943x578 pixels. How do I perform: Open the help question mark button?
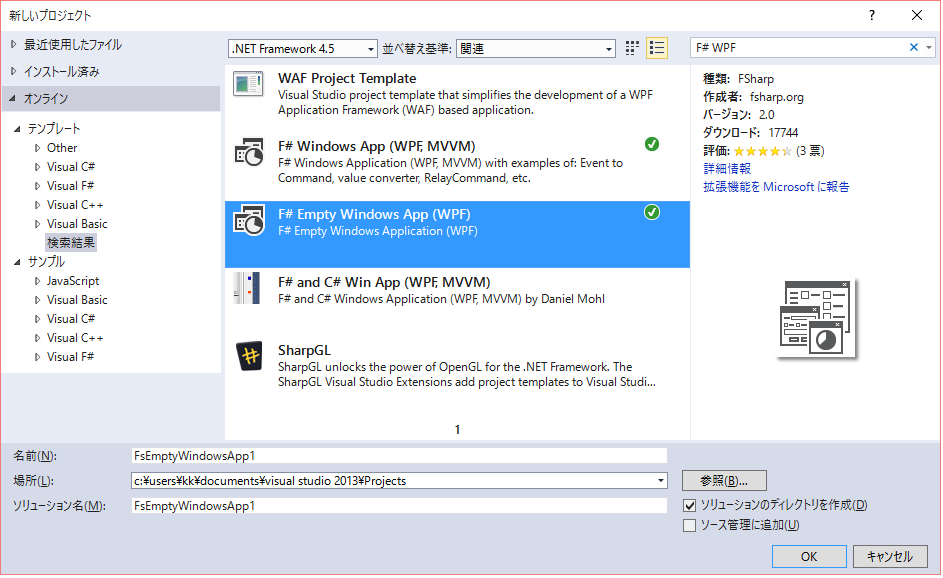(x=872, y=15)
